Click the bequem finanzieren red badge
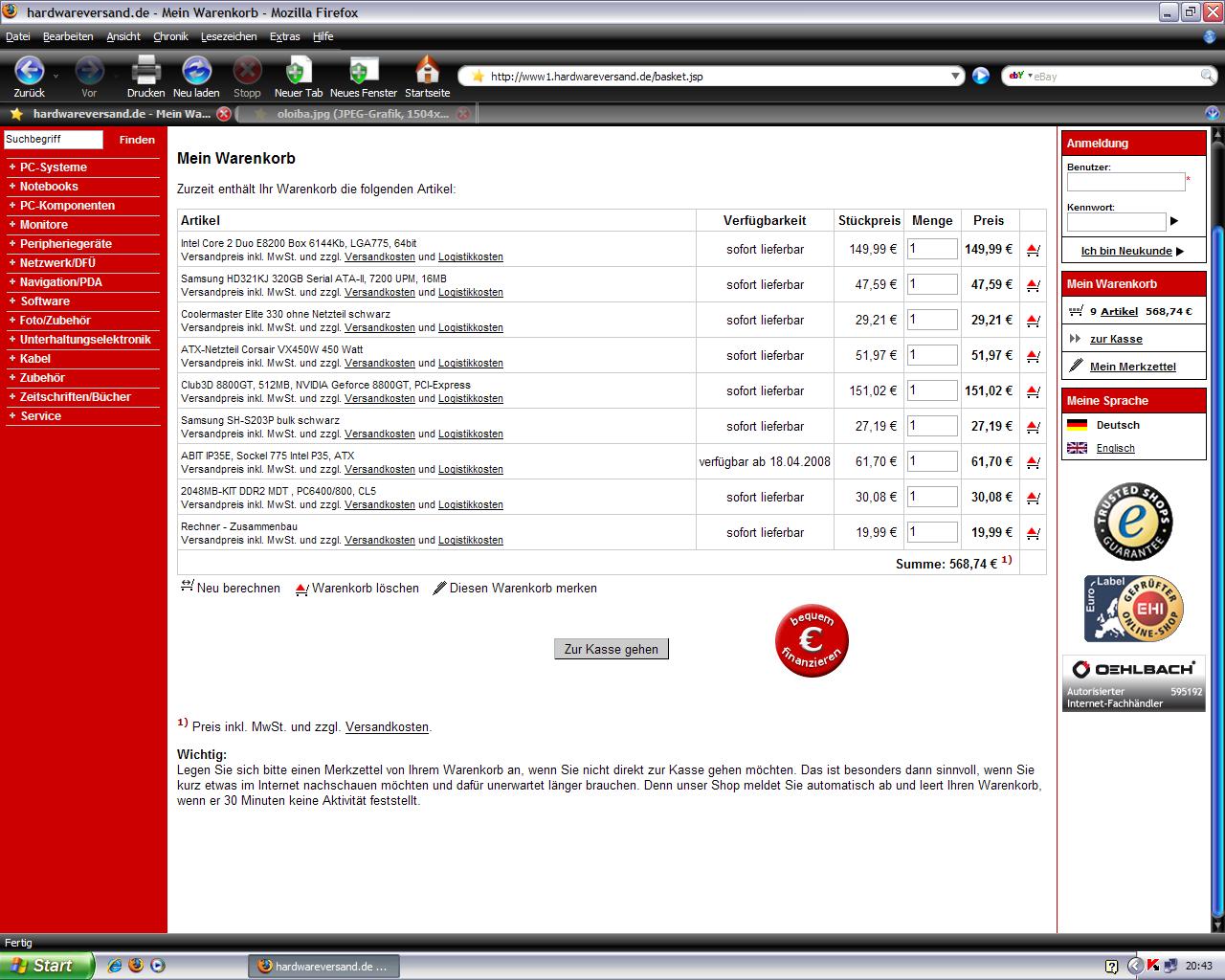The height and width of the screenshot is (980, 1225). point(812,640)
